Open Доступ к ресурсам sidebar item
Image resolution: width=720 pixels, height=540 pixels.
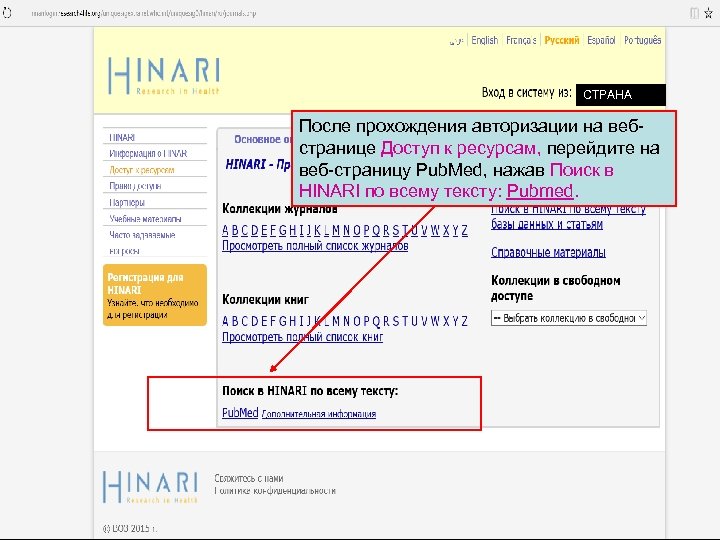[x=141, y=170]
